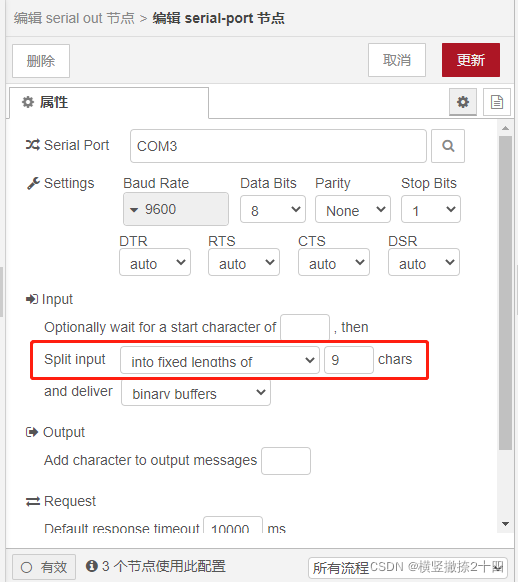Click the output messages character field

coord(286,461)
